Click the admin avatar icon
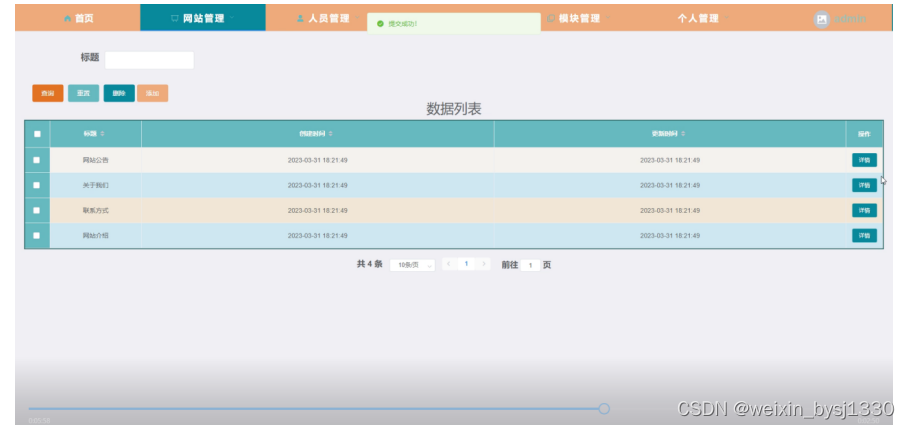910x429 pixels. point(821,19)
